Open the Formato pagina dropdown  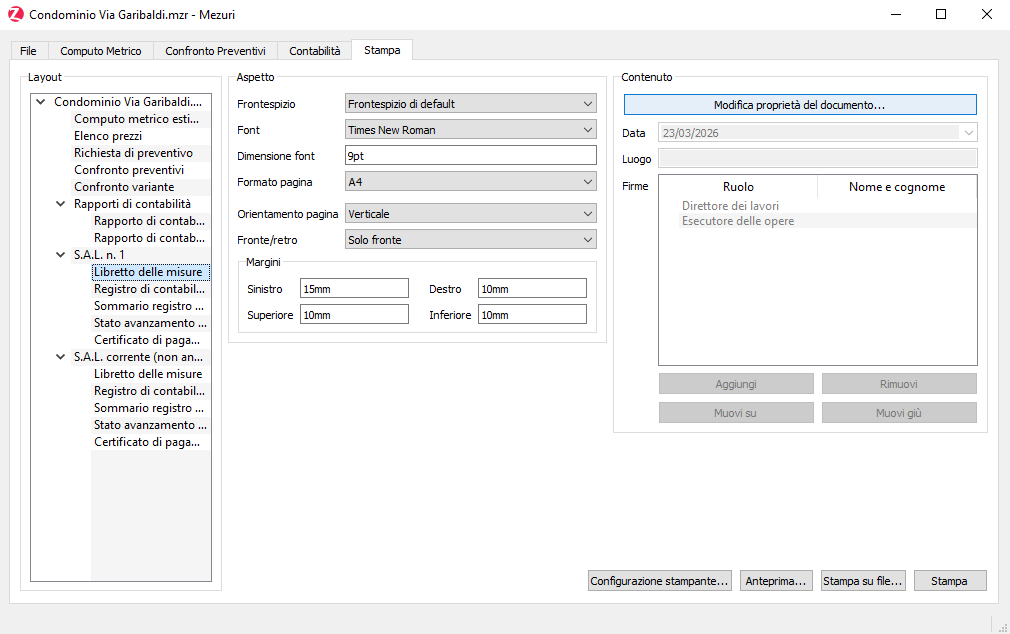point(470,182)
